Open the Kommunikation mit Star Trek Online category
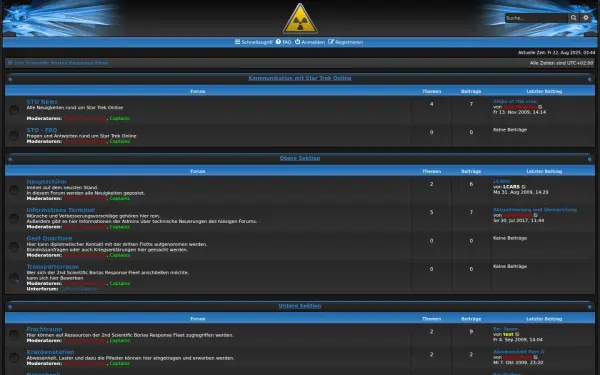600x375 pixels. 300,78
